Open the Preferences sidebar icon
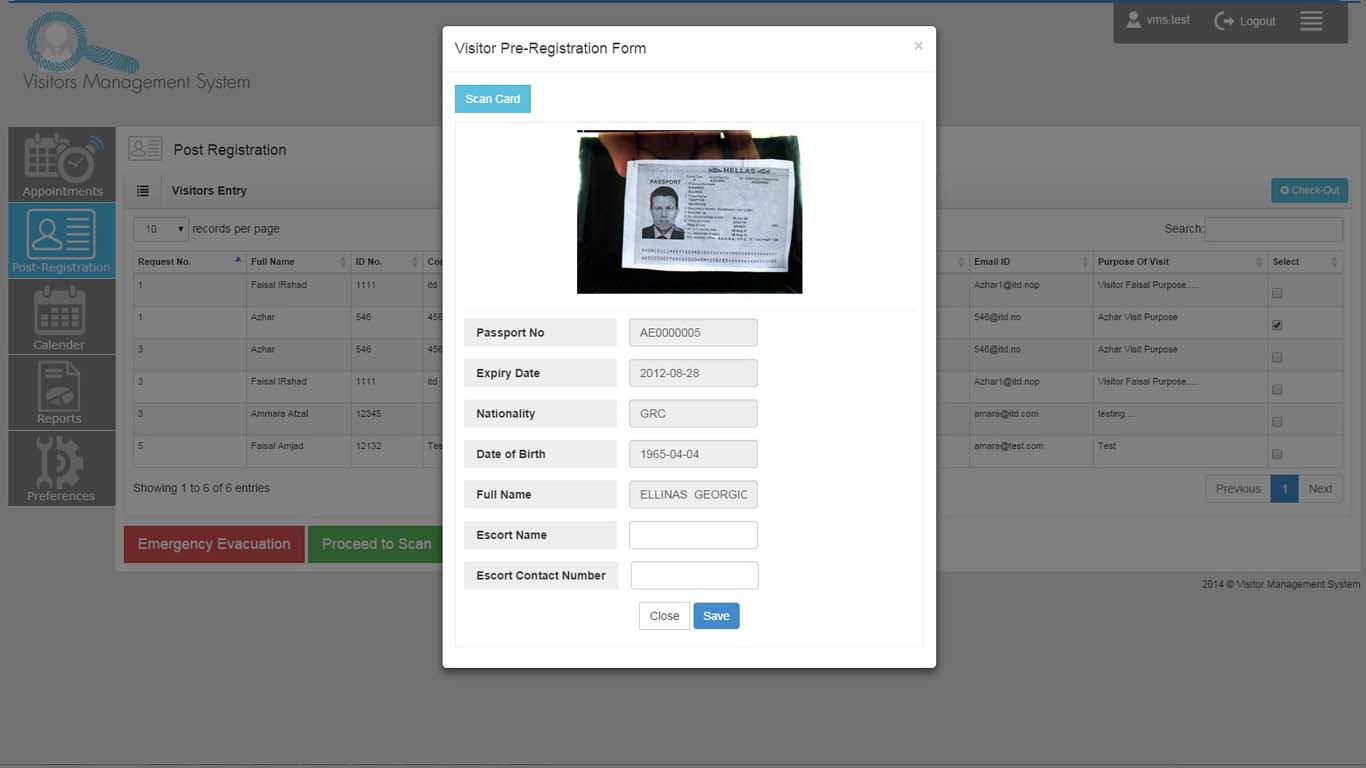Viewport: 1366px width, 768px height. coord(62,468)
